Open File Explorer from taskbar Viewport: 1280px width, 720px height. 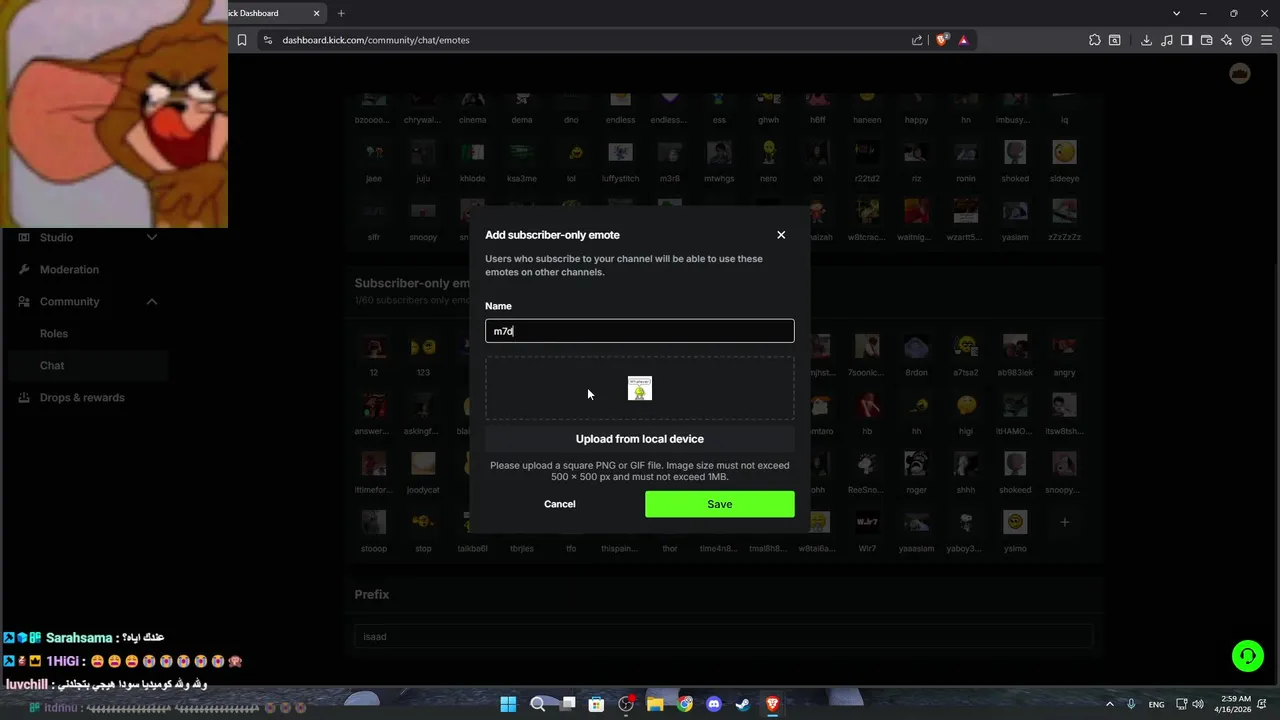[655, 704]
